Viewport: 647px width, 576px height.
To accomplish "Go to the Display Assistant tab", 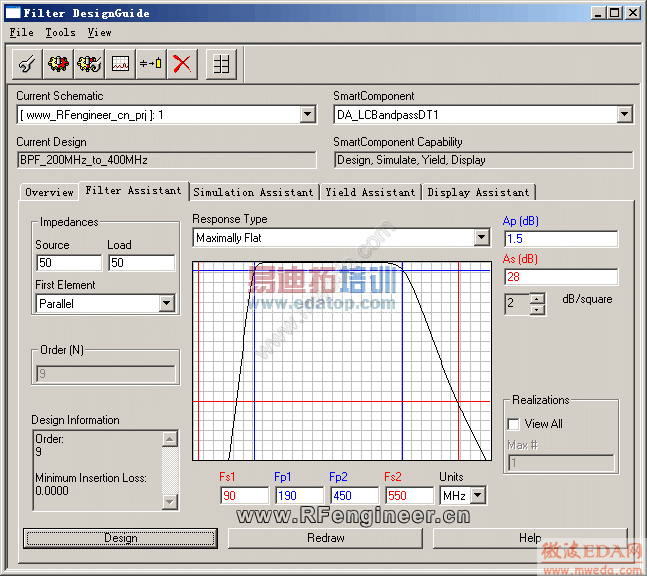I will tap(478, 192).
